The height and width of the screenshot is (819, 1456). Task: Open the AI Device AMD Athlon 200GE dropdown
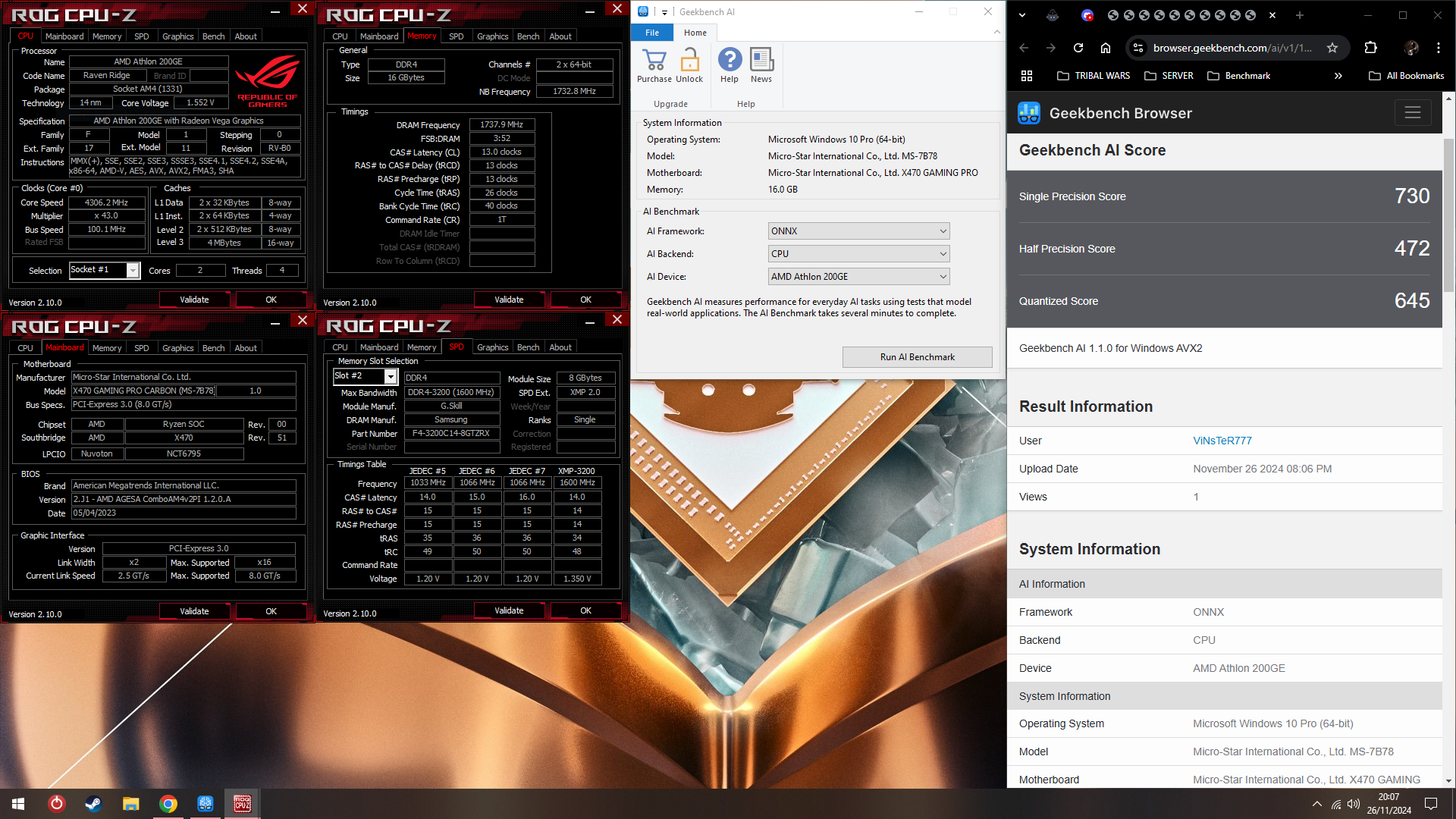click(x=858, y=277)
